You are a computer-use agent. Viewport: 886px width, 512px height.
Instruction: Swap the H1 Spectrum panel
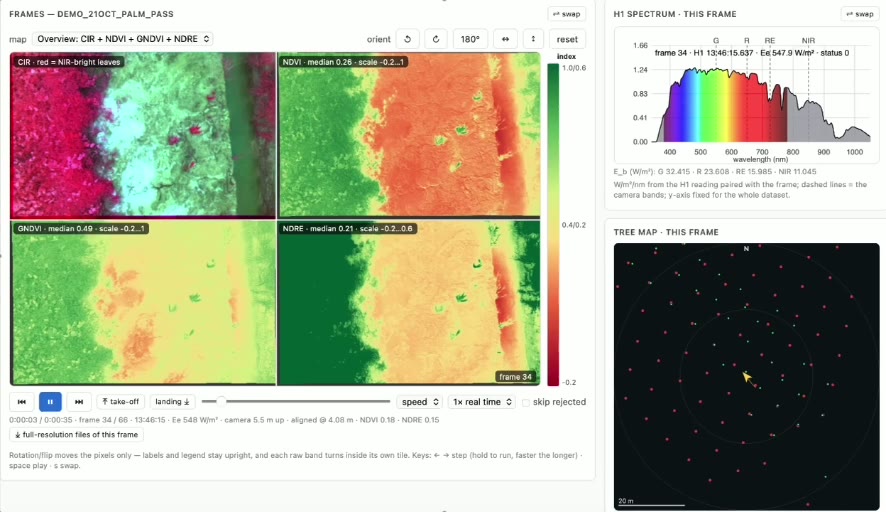(860, 14)
